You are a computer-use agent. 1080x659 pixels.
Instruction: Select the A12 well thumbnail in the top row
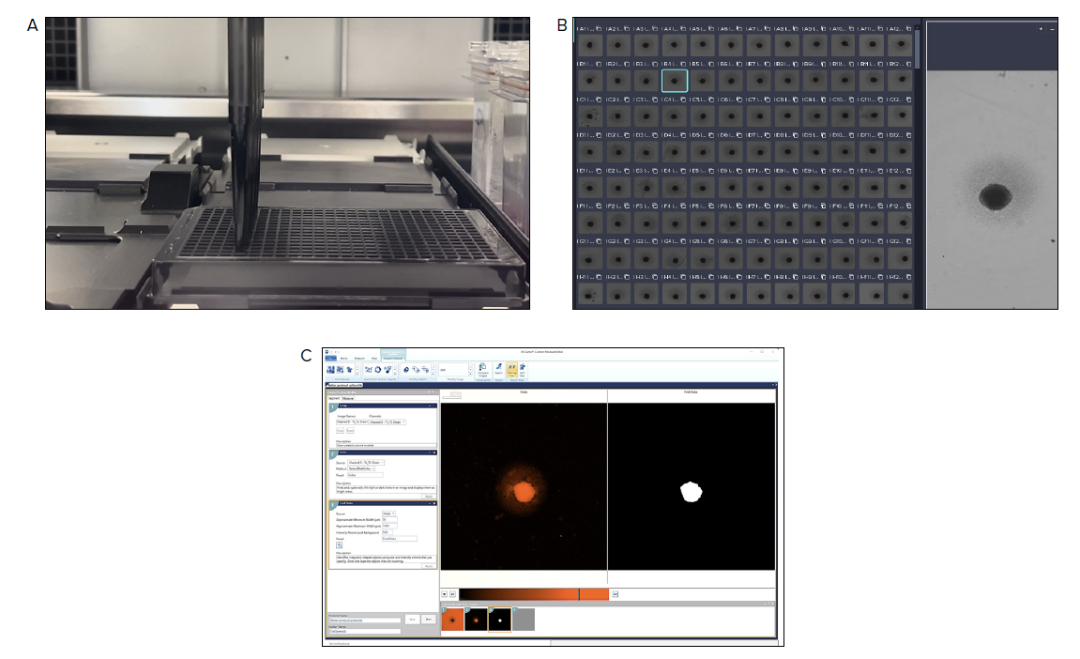(900, 45)
